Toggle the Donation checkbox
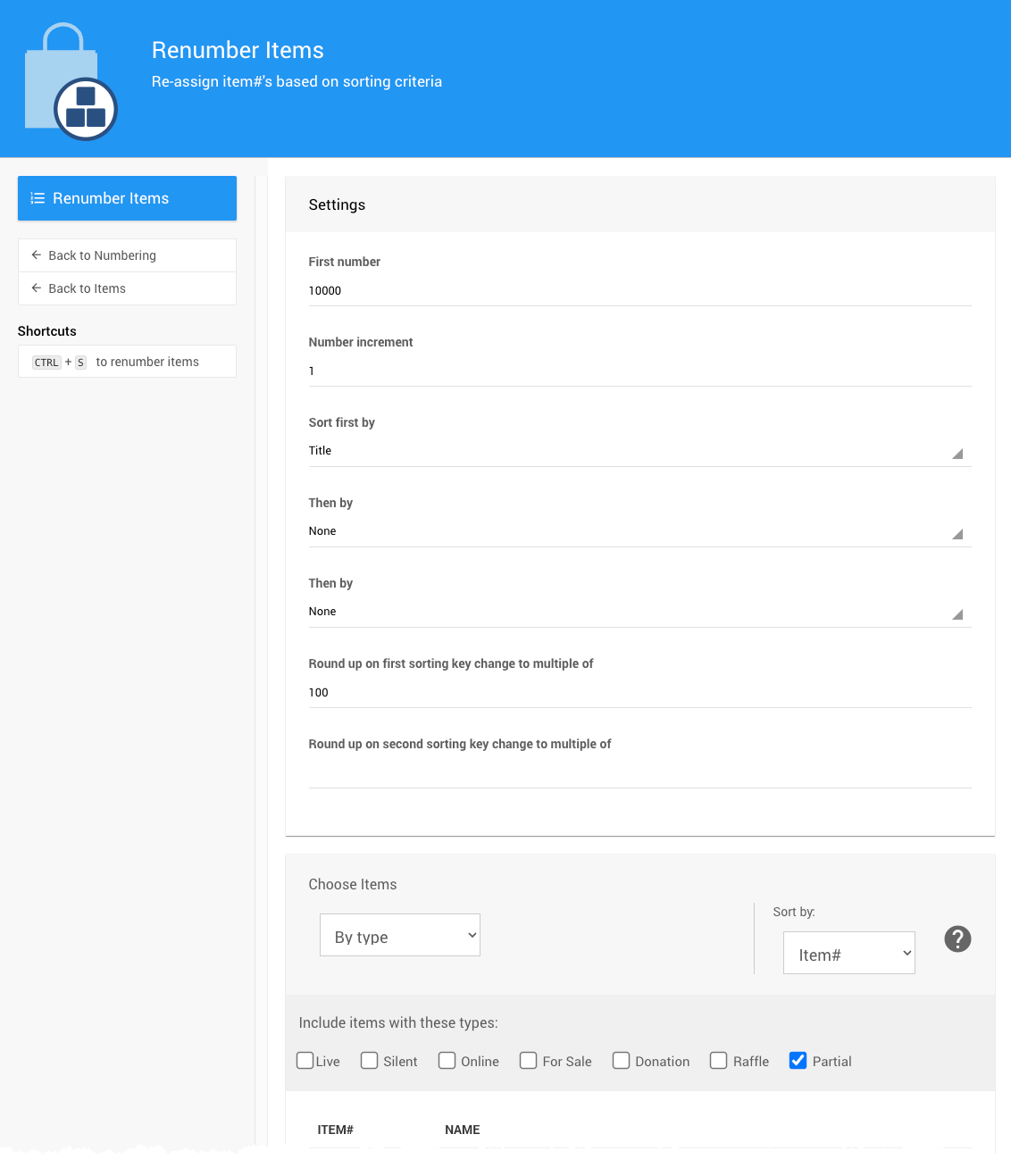 tap(622, 1061)
